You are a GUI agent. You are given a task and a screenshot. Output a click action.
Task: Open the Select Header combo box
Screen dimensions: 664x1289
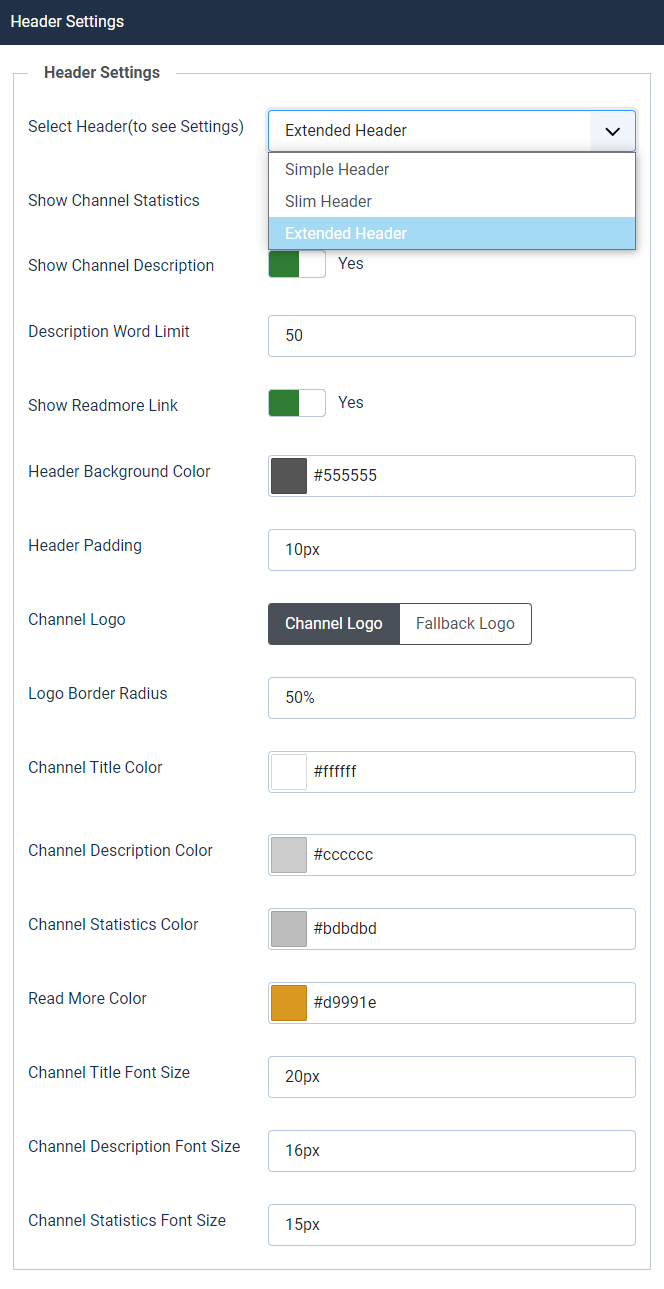click(x=430, y=131)
